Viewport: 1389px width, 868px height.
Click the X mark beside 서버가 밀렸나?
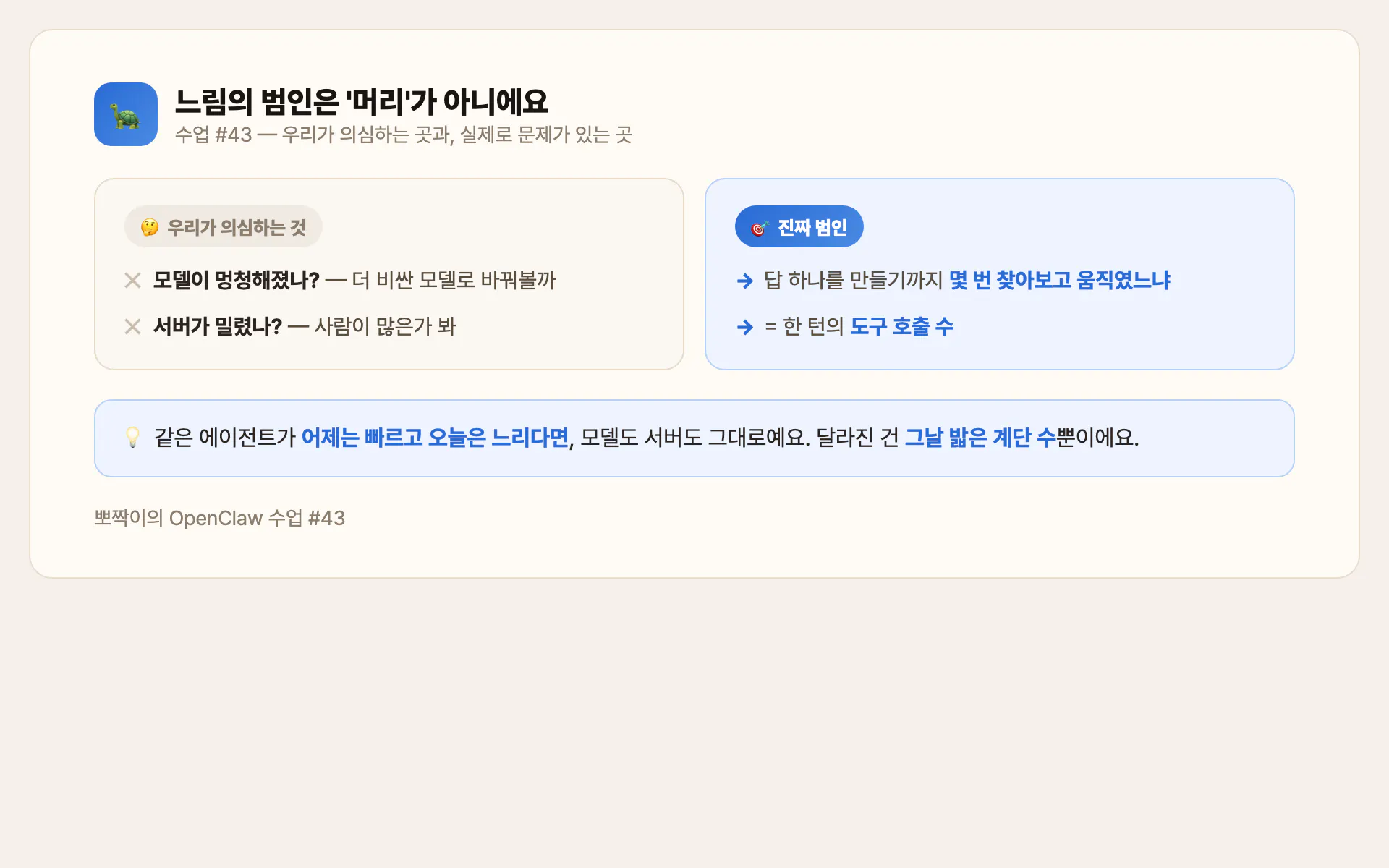click(x=132, y=326)
